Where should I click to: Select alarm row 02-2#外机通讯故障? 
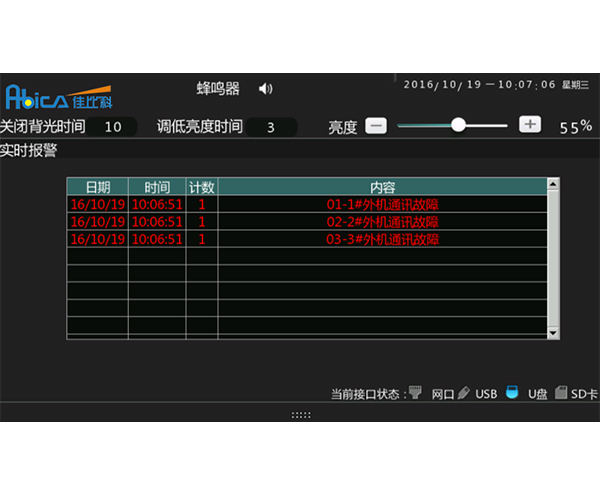[x=307, y=221]
